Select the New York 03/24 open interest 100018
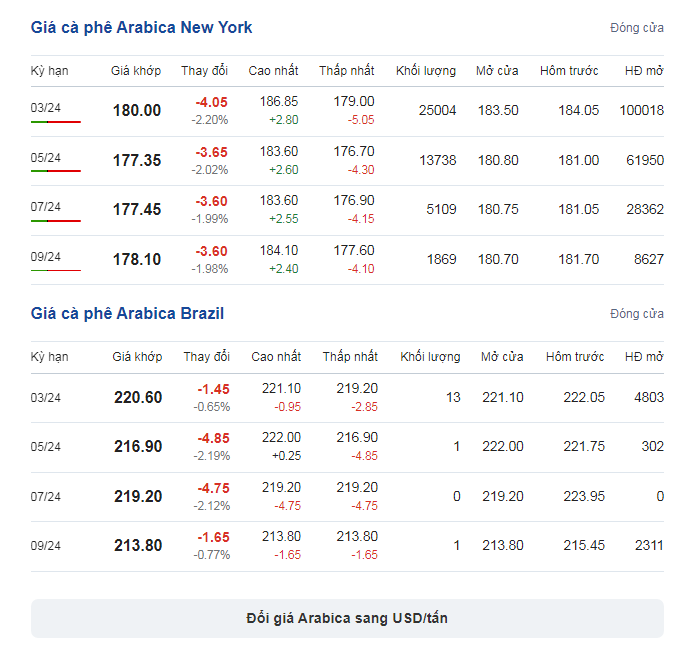 pyautogui.click(x=642, y=111)
